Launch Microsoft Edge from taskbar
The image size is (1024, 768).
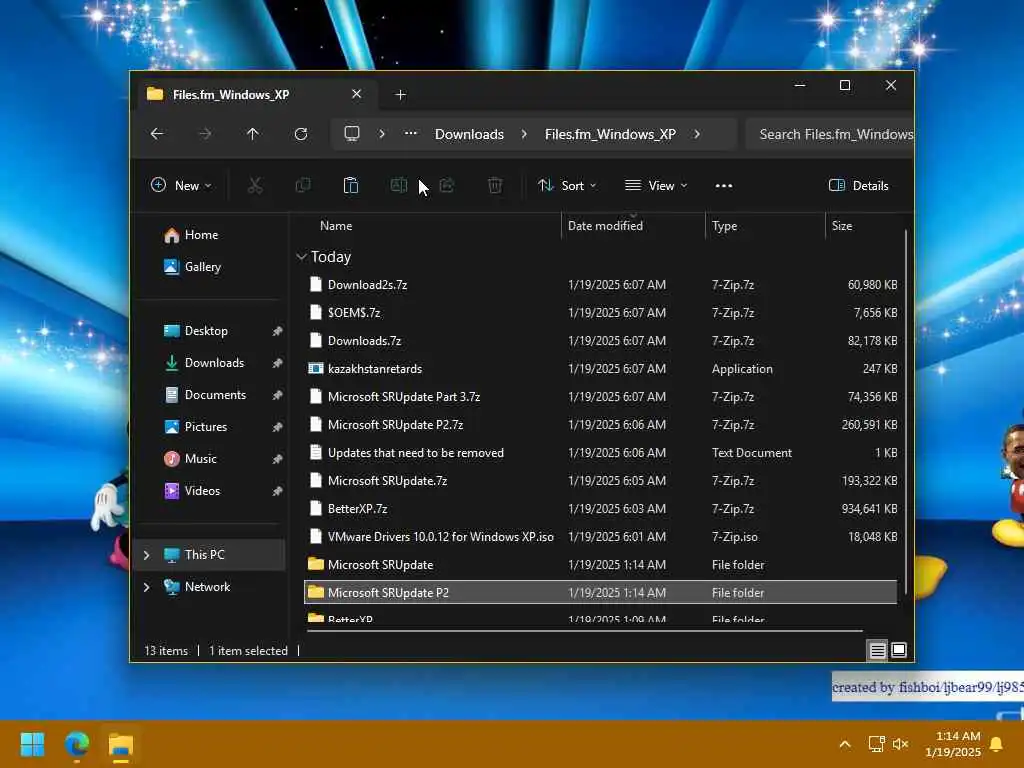tap(76, 744)
